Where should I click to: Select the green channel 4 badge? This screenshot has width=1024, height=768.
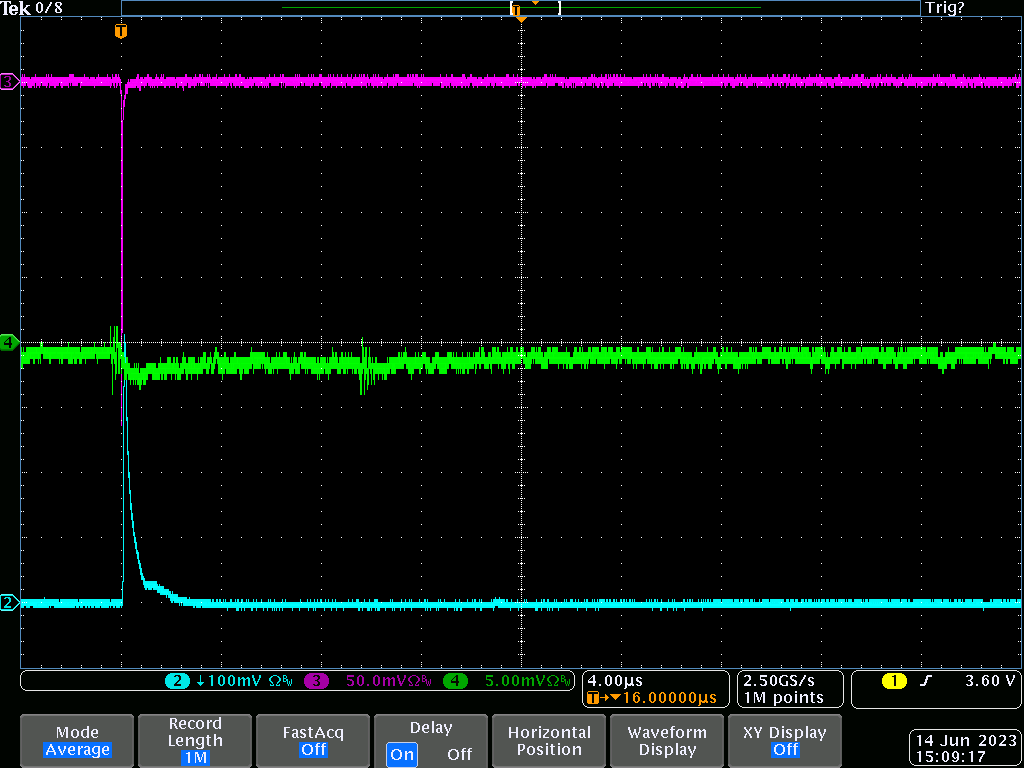coord(455,681)
